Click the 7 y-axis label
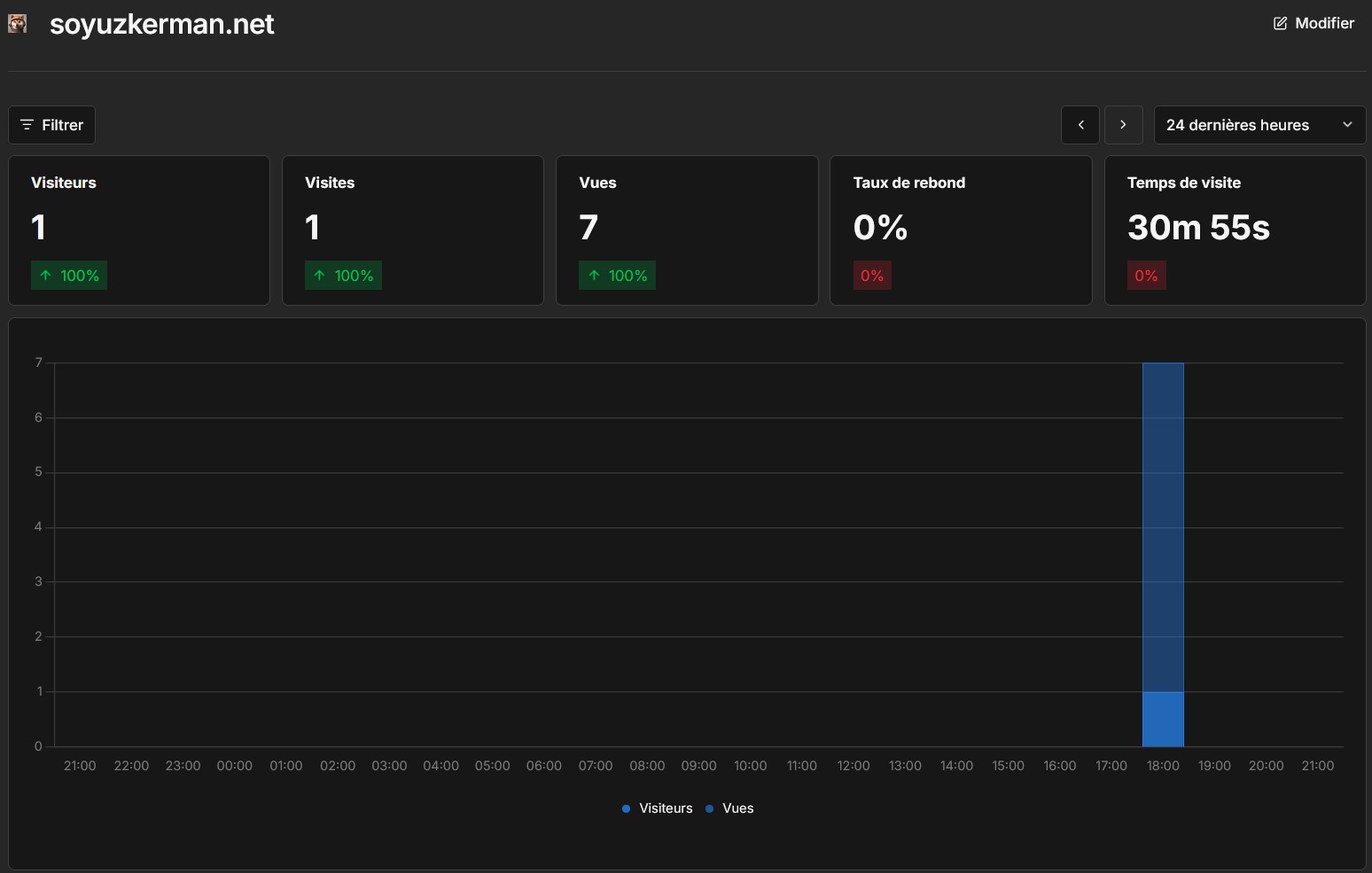This screenshot has height=873, width=1372. click(x=38, y=362)
